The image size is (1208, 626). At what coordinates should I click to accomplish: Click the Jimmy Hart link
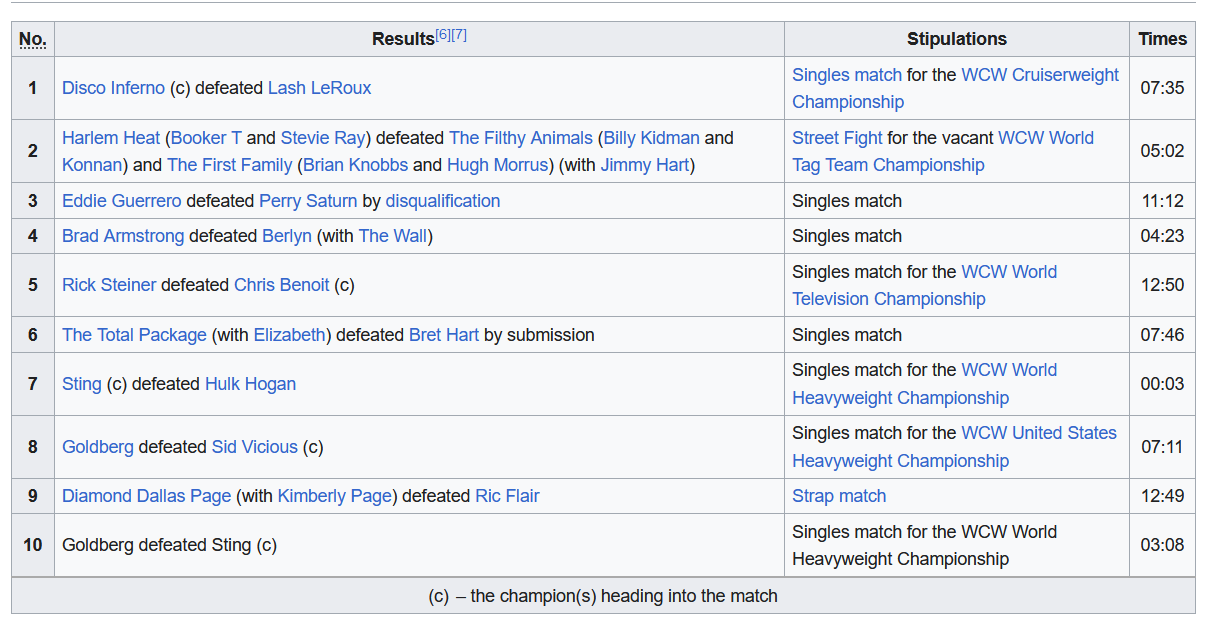tap(644, 165)
